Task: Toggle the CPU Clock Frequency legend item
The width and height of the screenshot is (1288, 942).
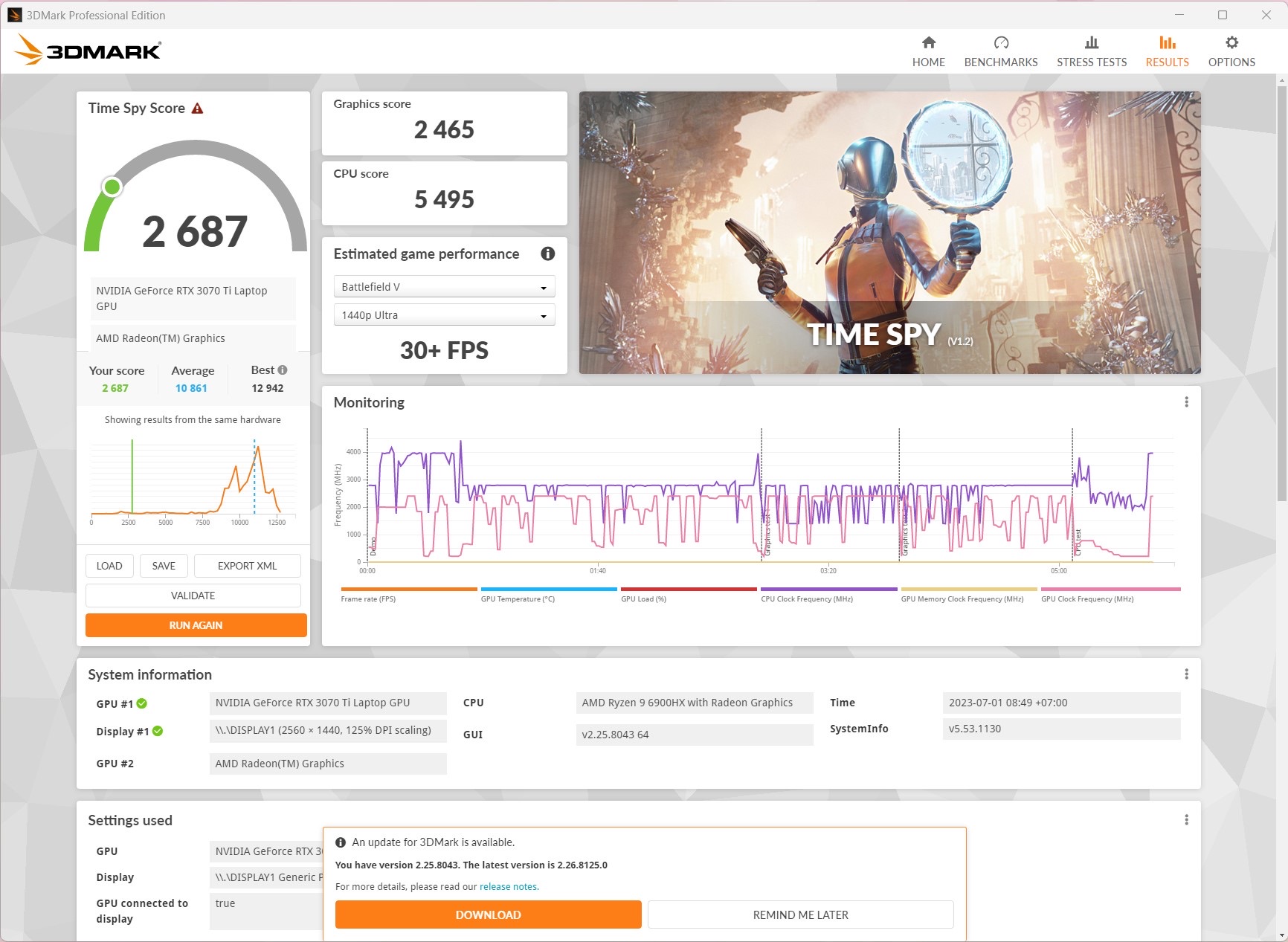Action: (x=806, y=599)
